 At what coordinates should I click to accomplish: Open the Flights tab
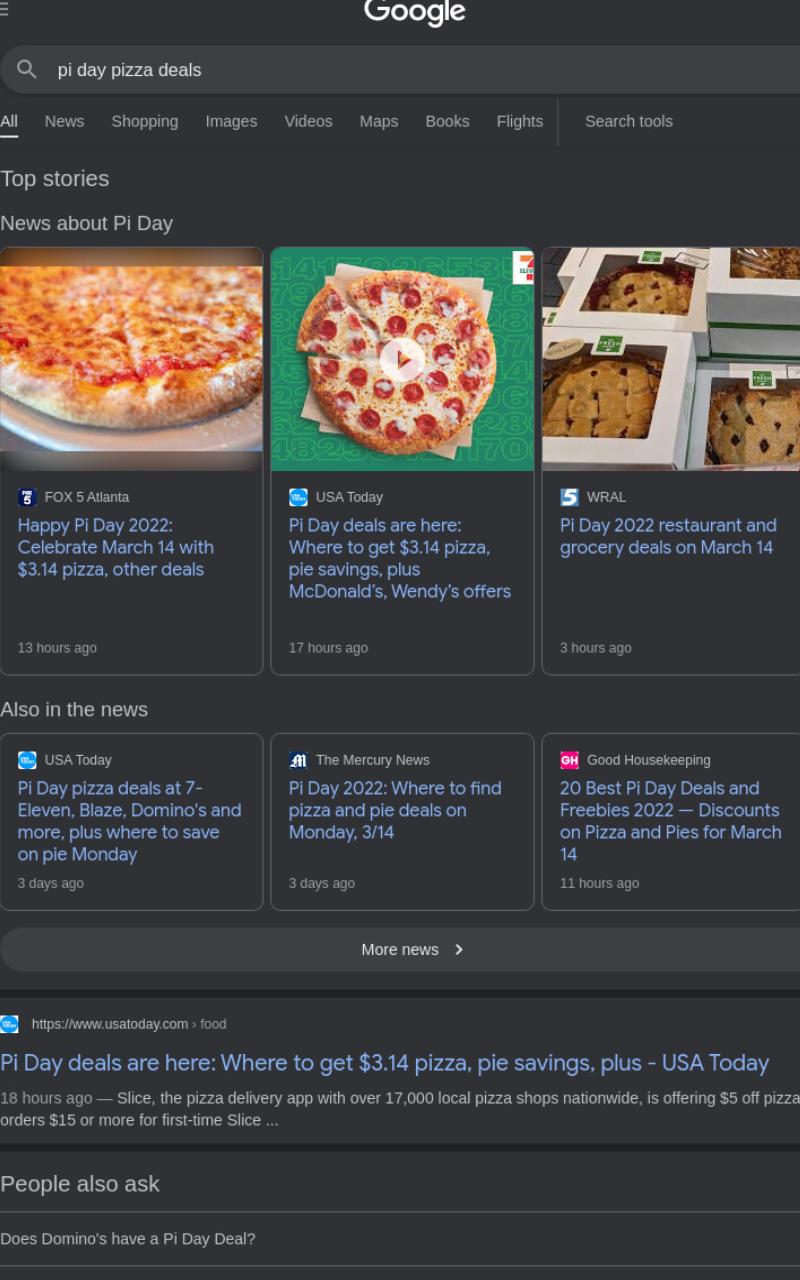click(x=520, y=121)
